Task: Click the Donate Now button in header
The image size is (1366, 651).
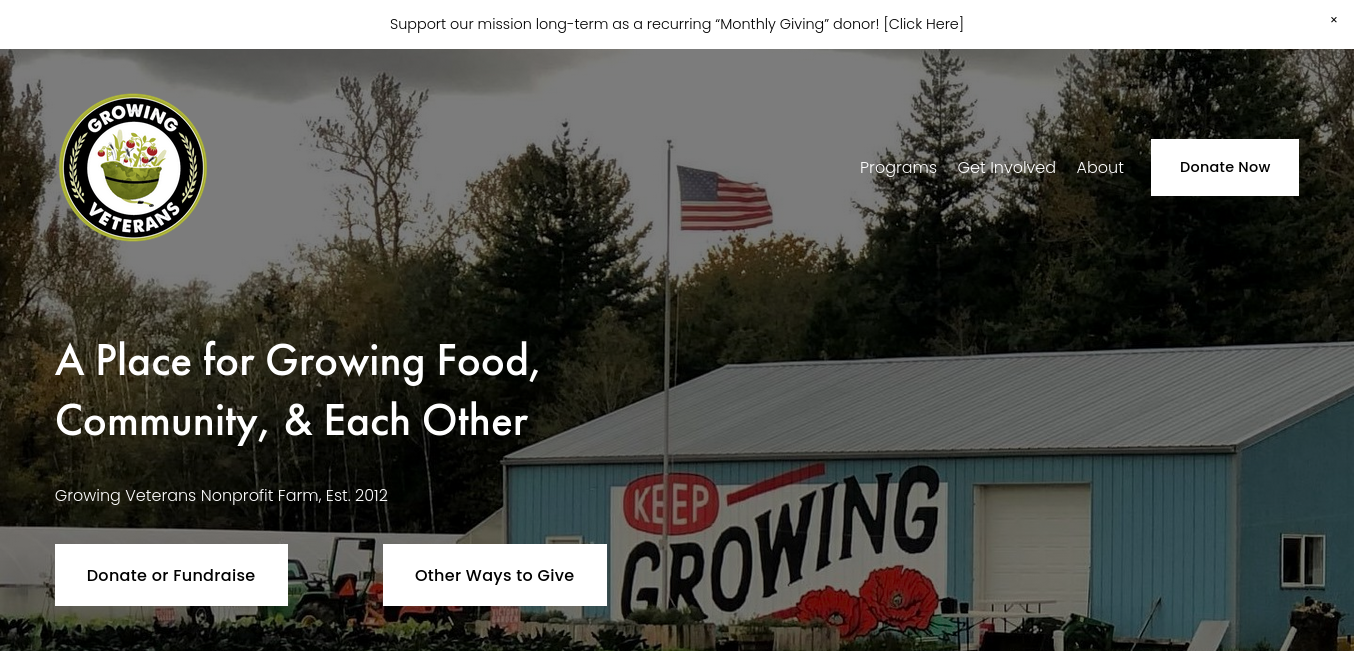Action: pos(1225,167)
